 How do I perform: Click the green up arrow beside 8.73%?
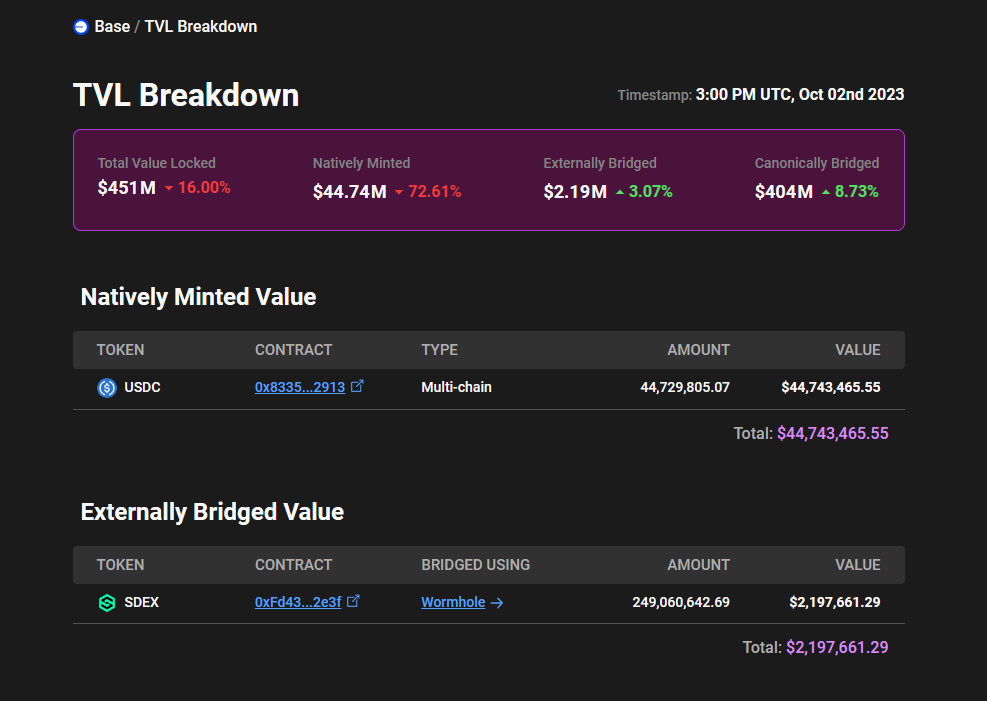(826, 192)
